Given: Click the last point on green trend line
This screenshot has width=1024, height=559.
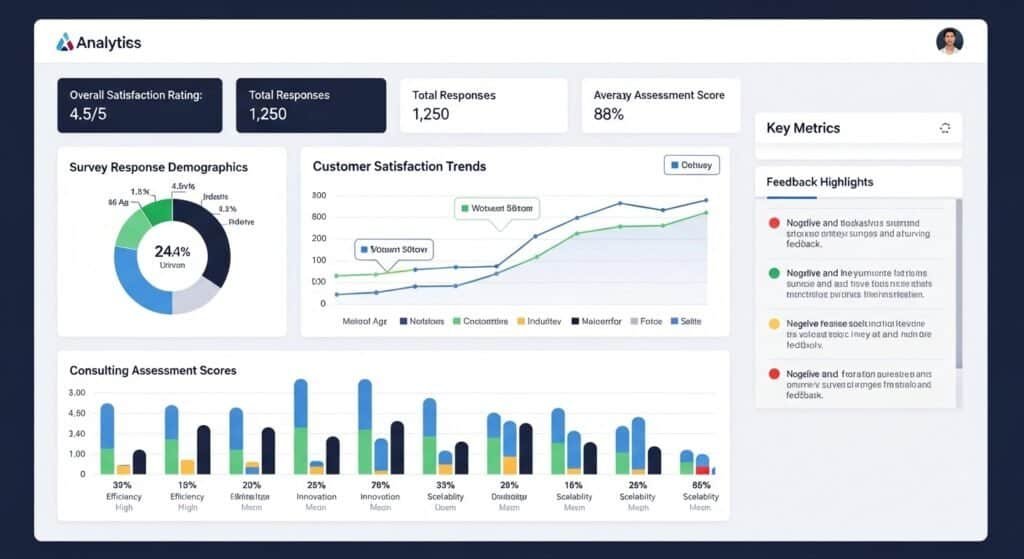Looking at the screenshot, I should pyautogui.click(x=706, y=212).
